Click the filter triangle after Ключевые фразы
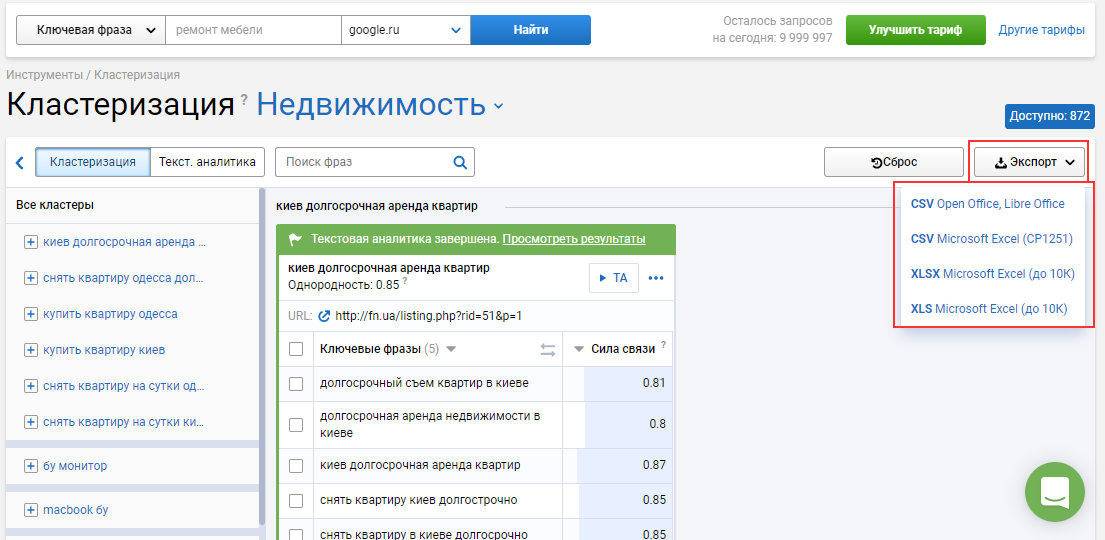The height and width of the screenshot is (540, 1105). (x=452, y=349)
